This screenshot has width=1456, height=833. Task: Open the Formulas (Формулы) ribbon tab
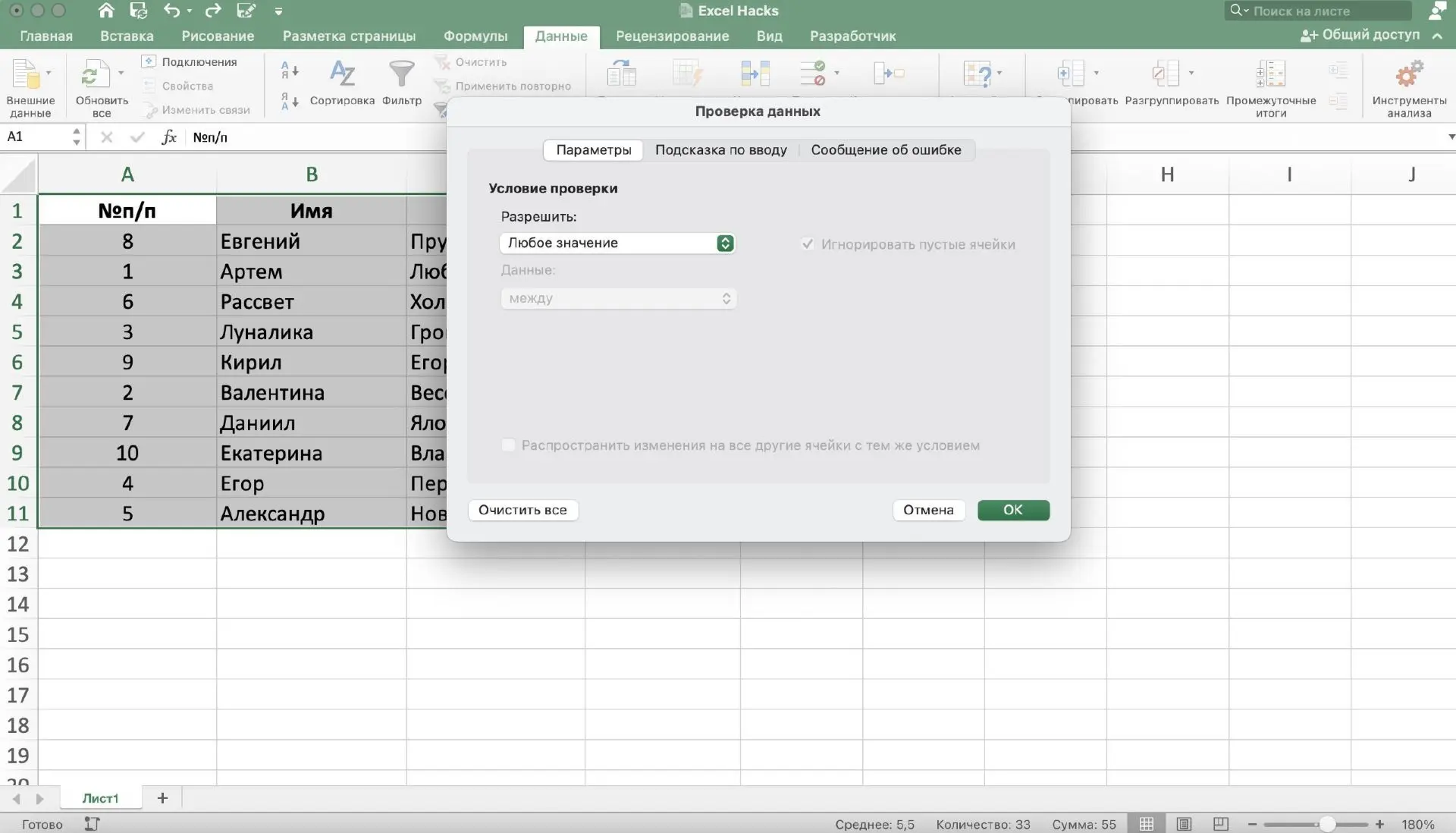tap(475, 36)
